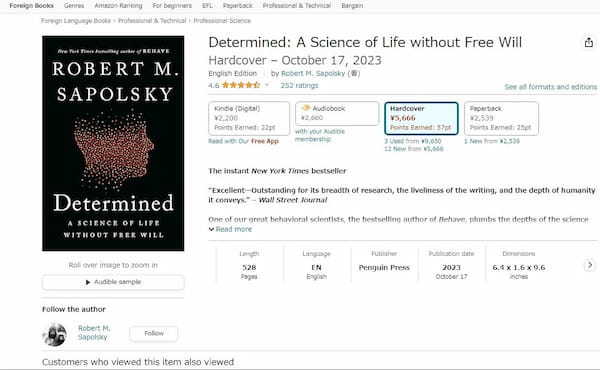Open the 252 ratings link
600x370 pixels.
click(299, 85)
